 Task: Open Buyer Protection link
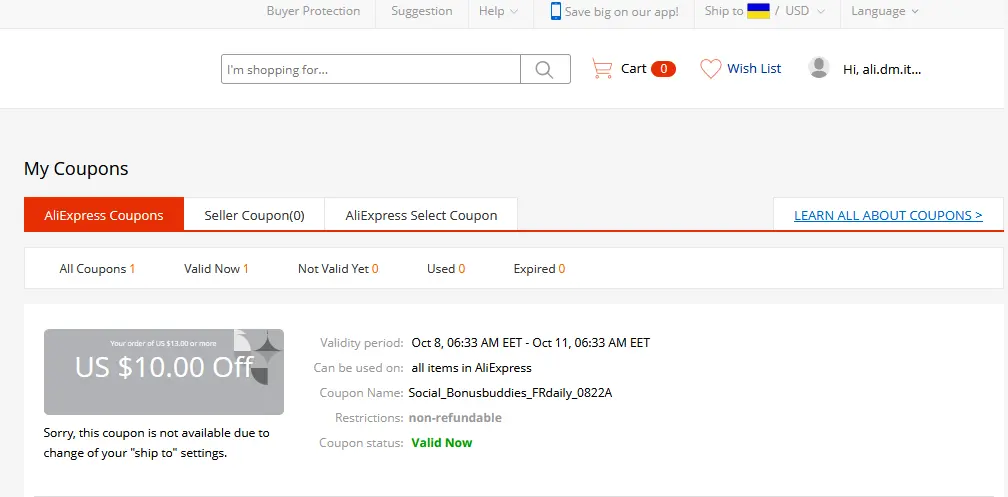click(313, 11)
